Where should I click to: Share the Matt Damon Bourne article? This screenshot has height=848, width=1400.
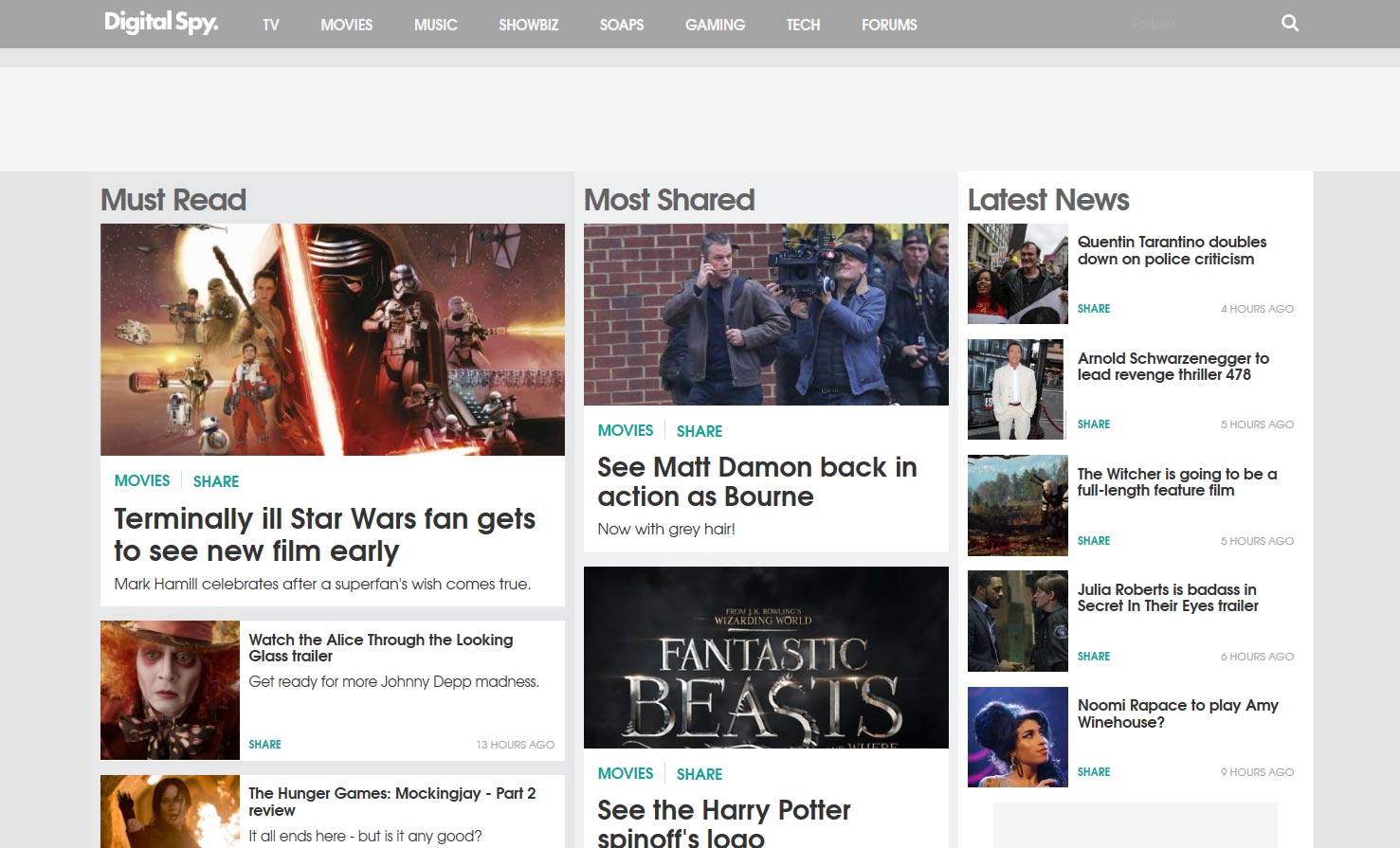[x=699, y=431]
